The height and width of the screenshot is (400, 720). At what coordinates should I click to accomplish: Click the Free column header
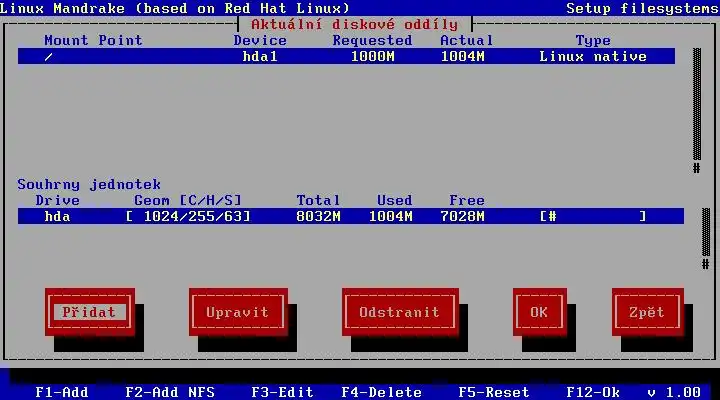(467, 200)
